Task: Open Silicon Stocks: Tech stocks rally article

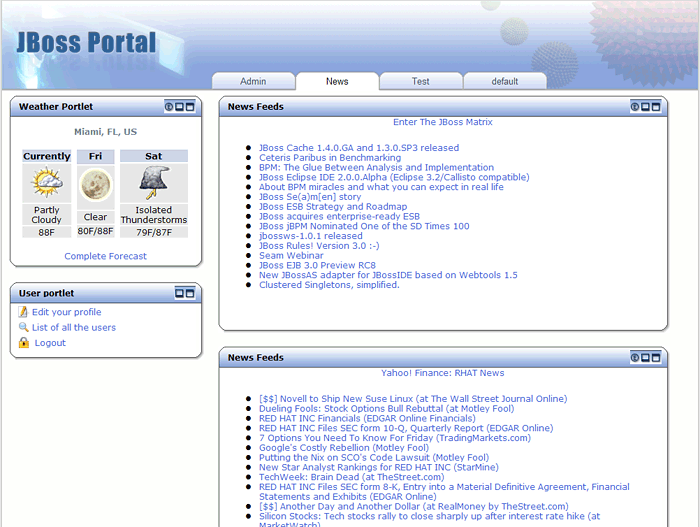Action: point(429,521)
